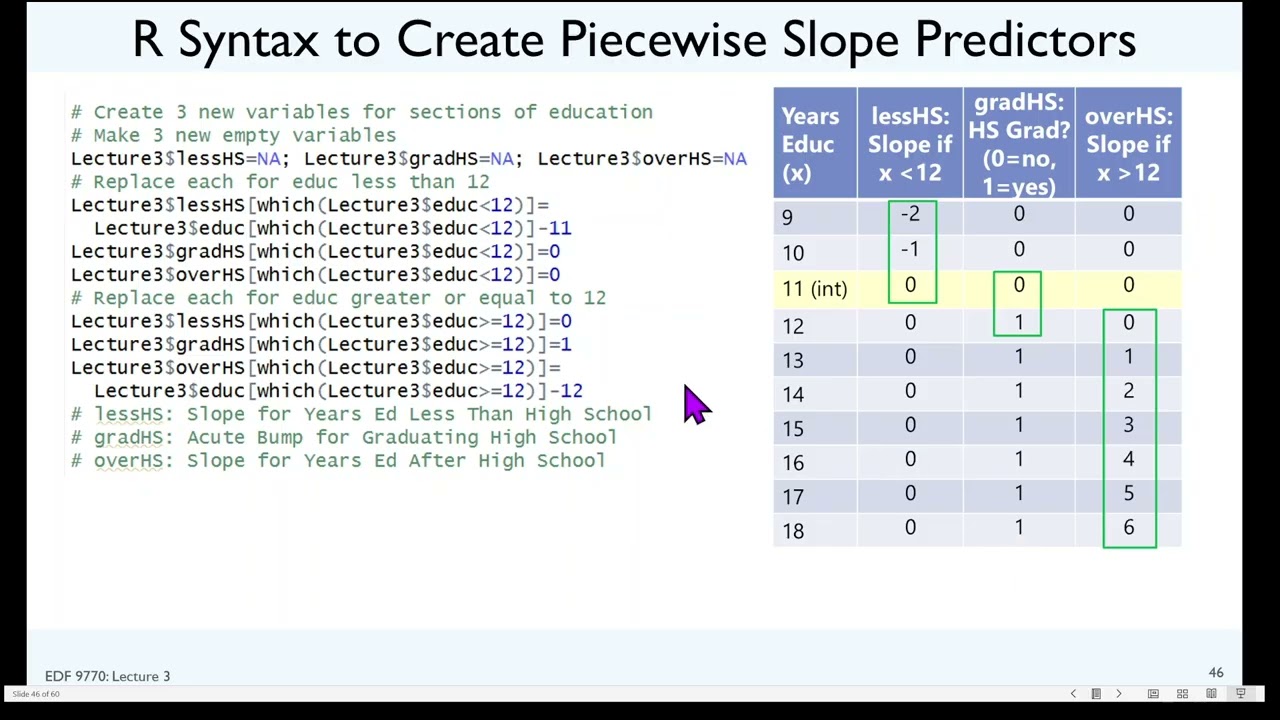
Task: Select 'EDF 9770: Lecture 3' footer text
Action: [x=107, y=676]
